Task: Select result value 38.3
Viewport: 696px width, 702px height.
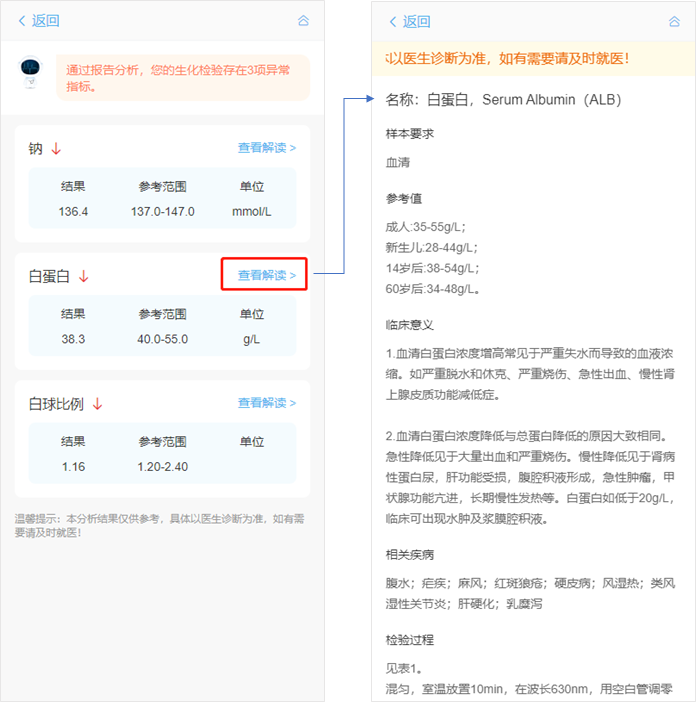Action: 73,339
